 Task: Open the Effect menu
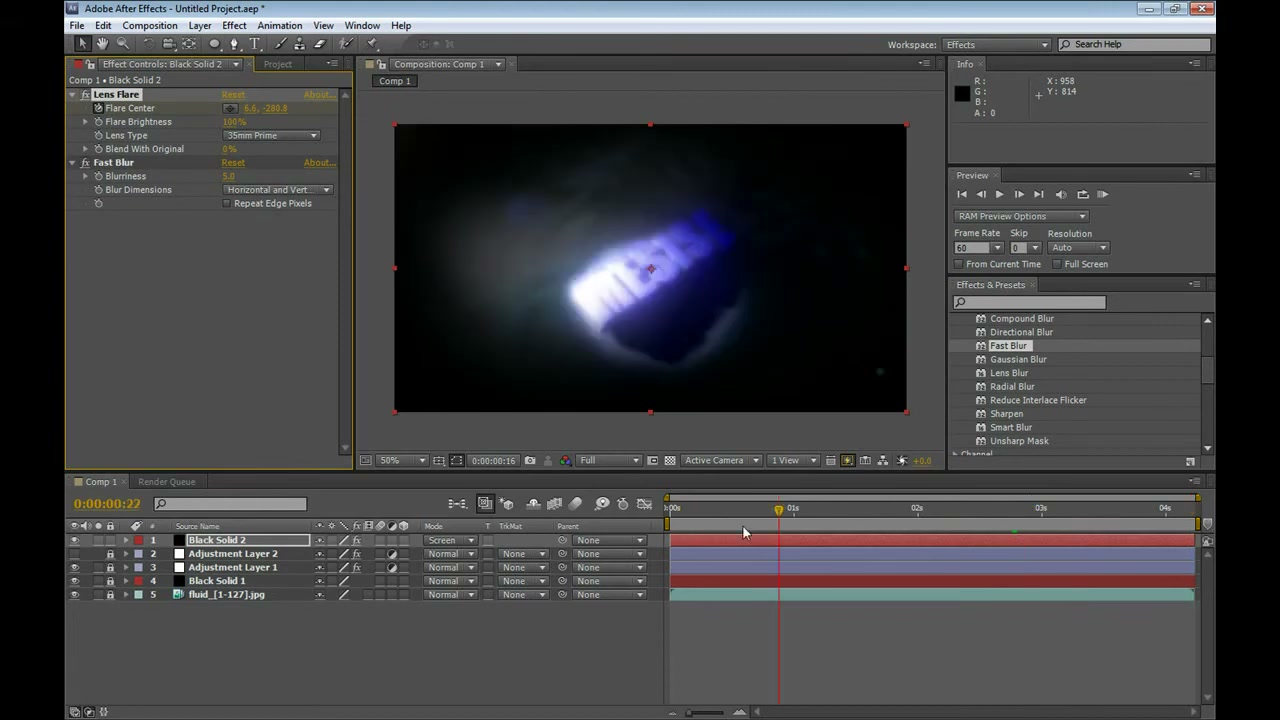pos(234,25)
